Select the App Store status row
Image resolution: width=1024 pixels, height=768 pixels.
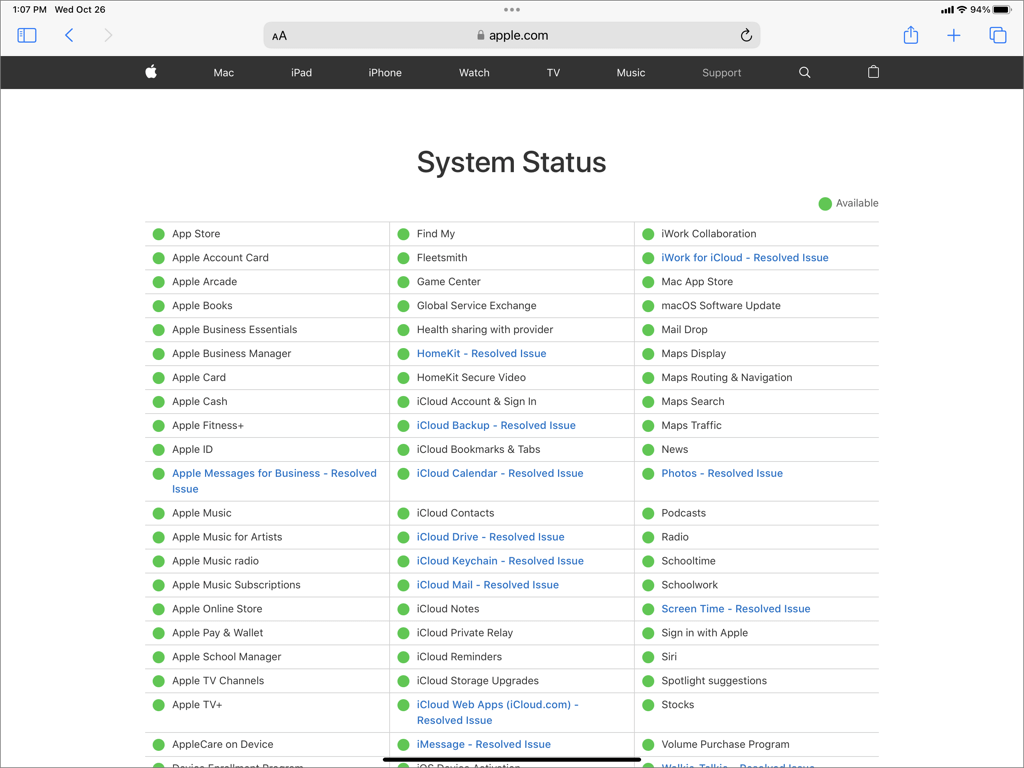[267, 234]
